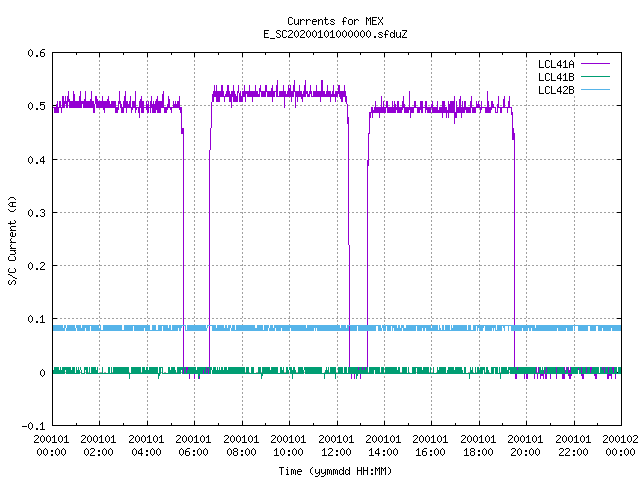
Task: Click the x-axis tick 200101 12:00
Action: [336, 446]
